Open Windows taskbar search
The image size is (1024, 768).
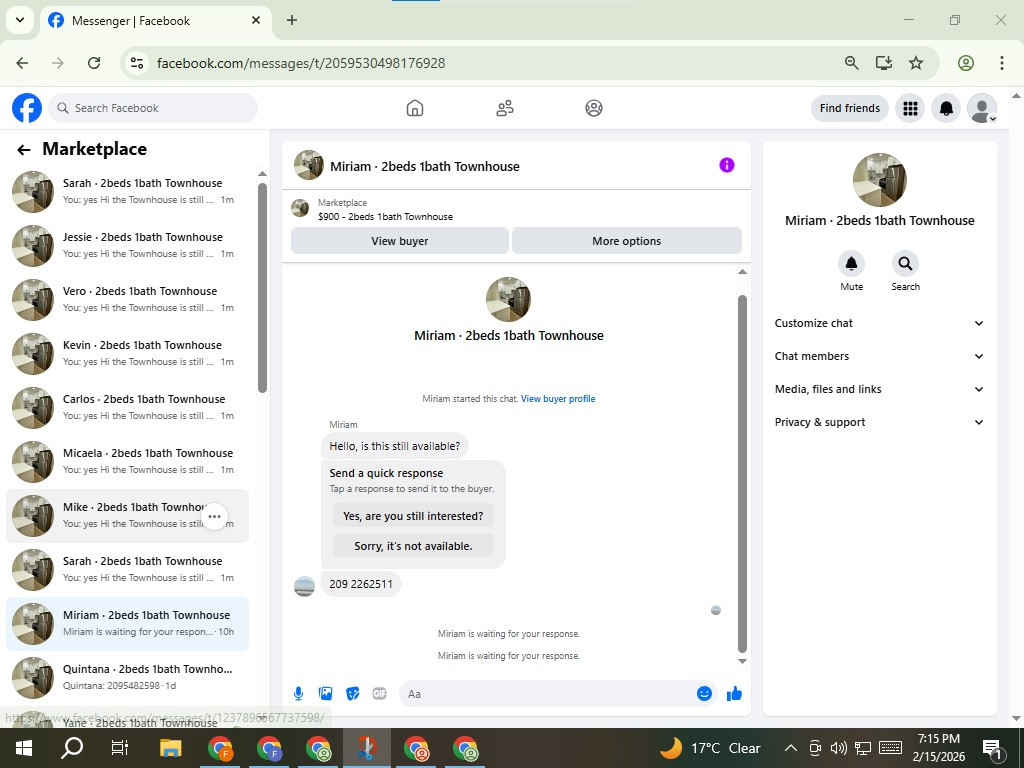[72, 748]
